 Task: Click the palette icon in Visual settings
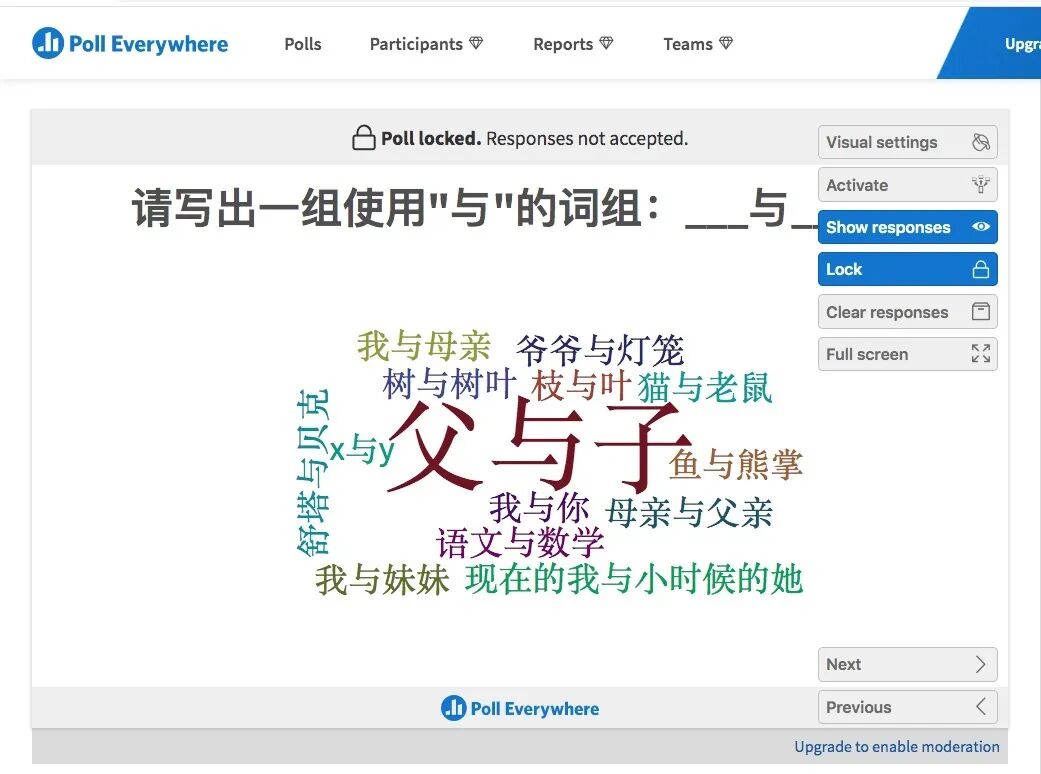(981, 142)
